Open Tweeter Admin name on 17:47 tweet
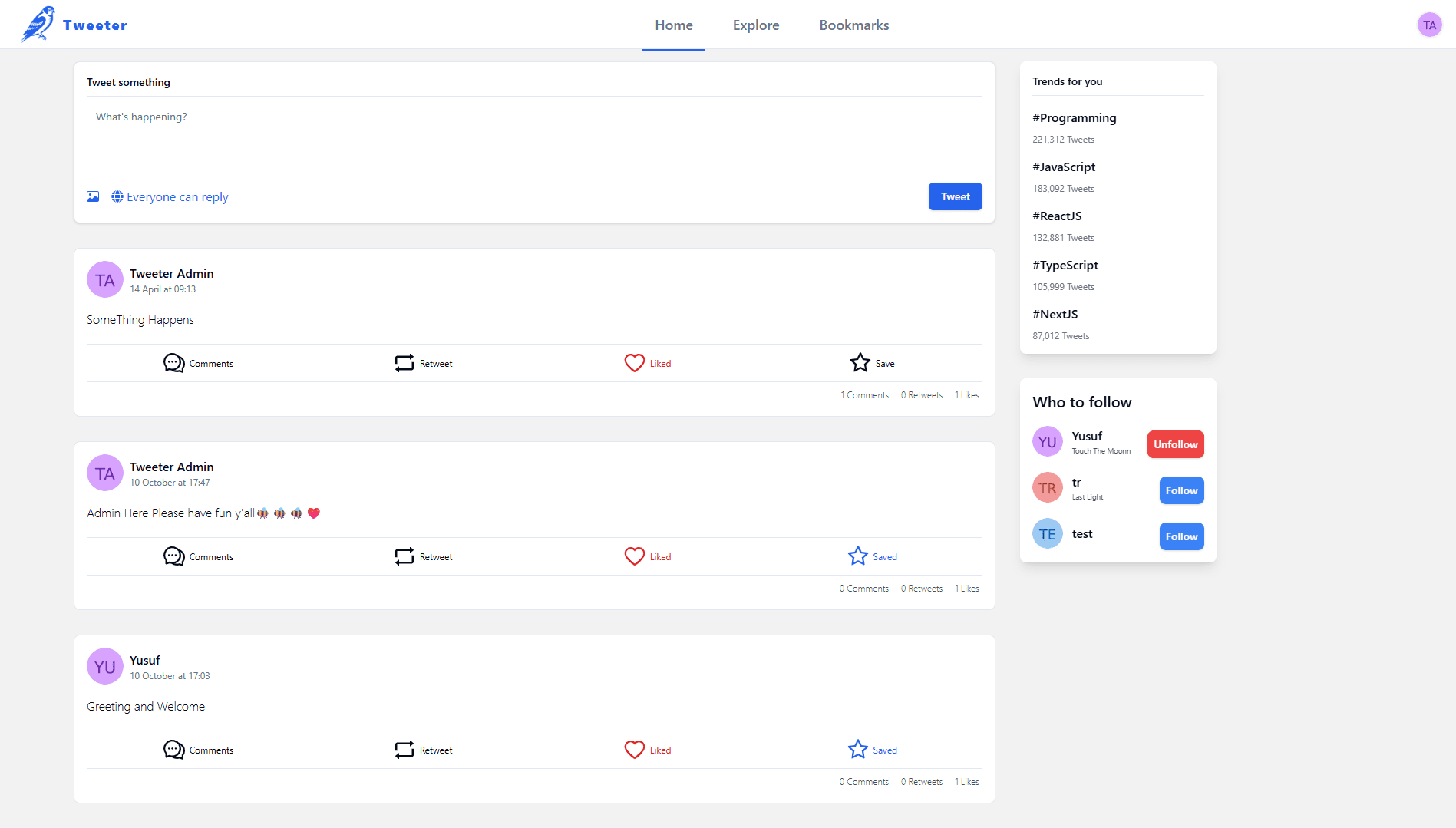 click(172, 467)
